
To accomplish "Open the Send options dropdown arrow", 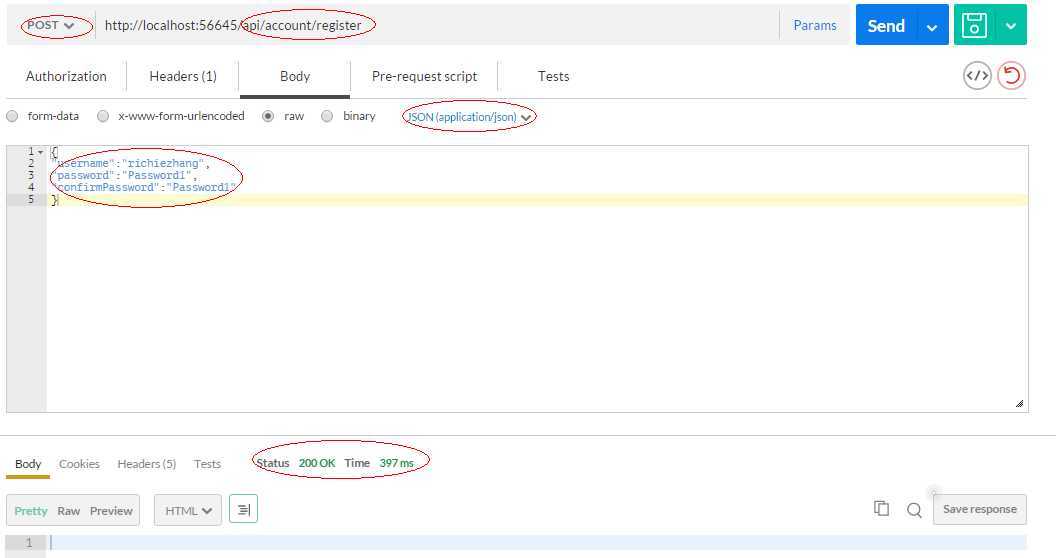I will 932,27.
